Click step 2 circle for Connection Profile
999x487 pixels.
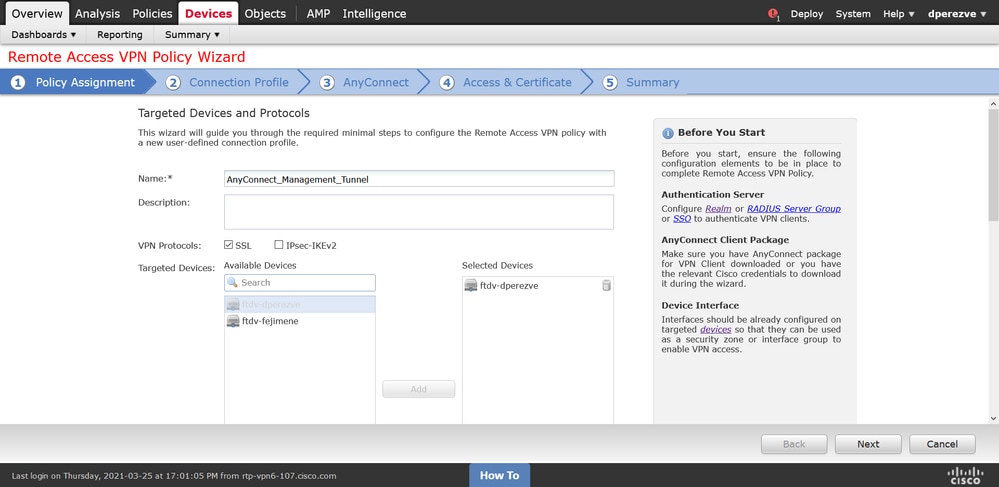(x=173, y=82)
